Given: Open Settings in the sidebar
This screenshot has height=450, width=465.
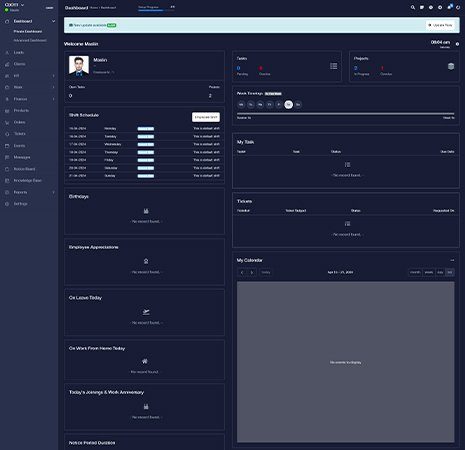Looking at the screenshot, I should (20, 204).
